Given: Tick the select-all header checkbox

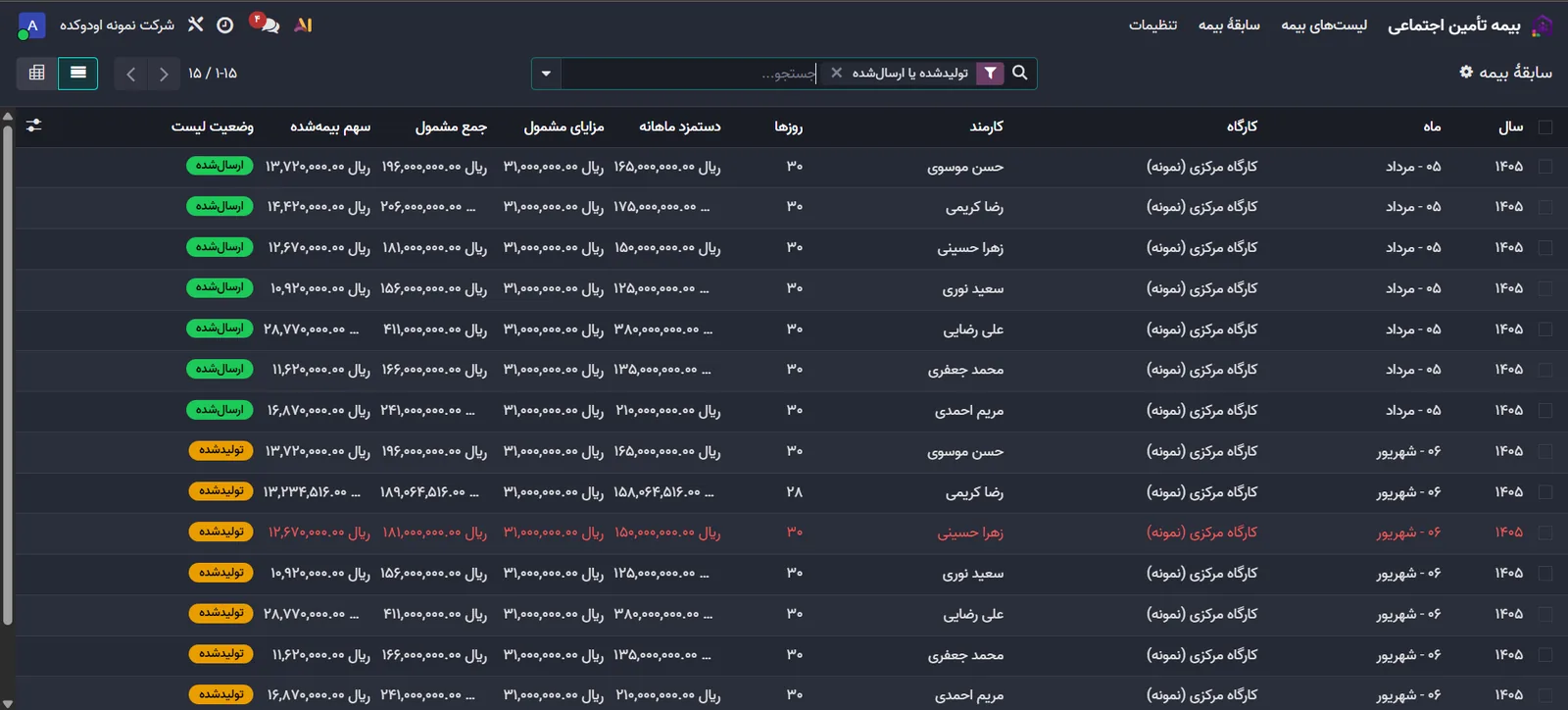Looking at the screenshot, I should point(1545,127).
